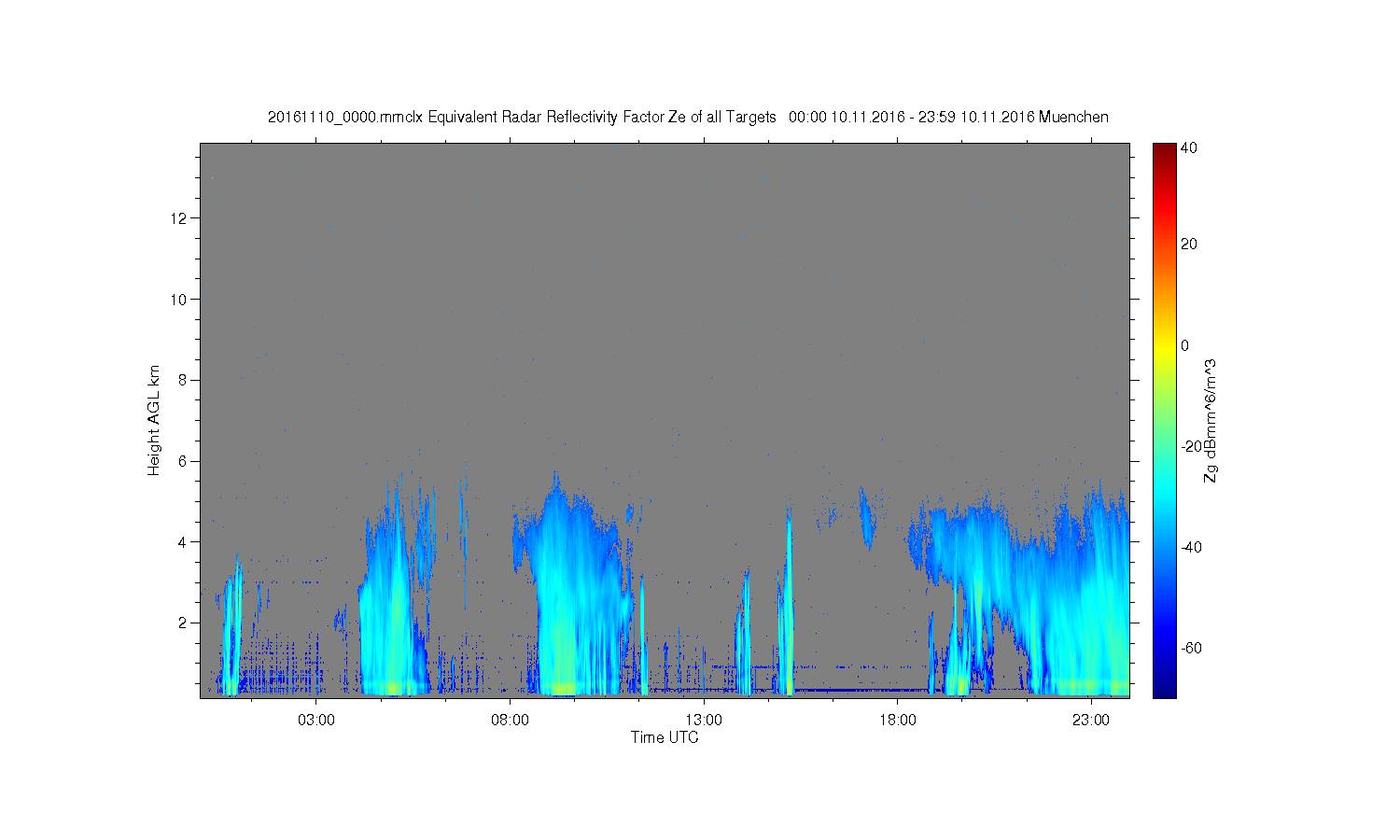
Task: Click the plot title beginning with 20161110_0000.mmclx
Action: pos(688,117)
